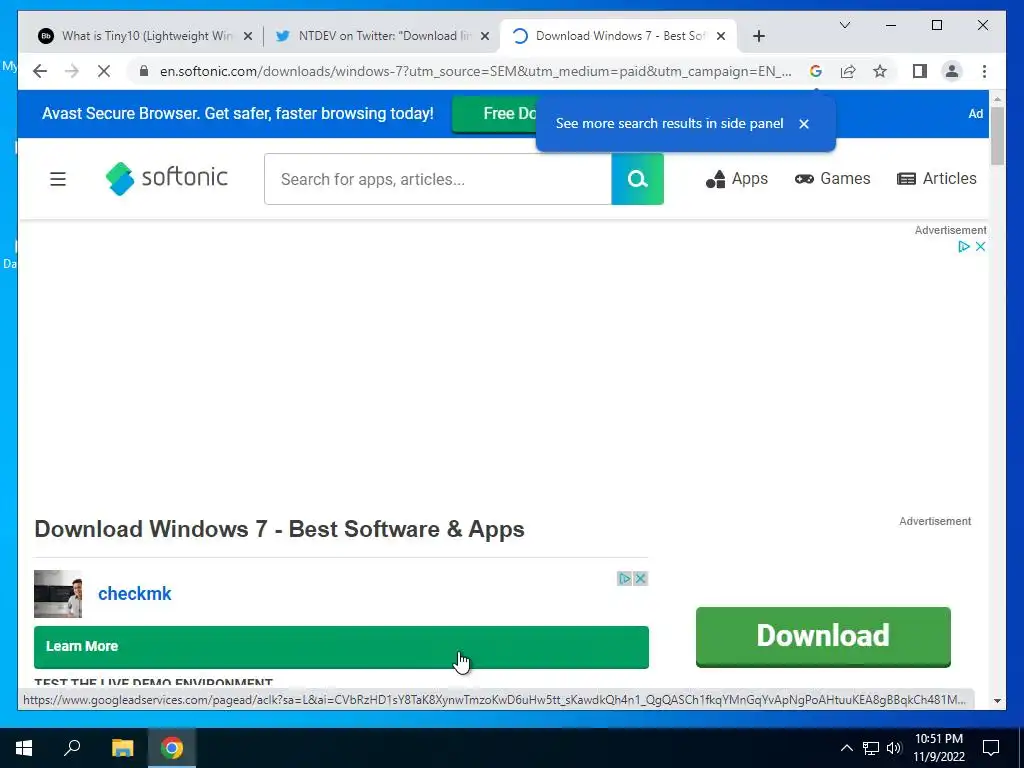The height and width of the screenshot is (768, 1024).
Task: Click the Avast Secure Browser banner text
Action: [238, 114]
